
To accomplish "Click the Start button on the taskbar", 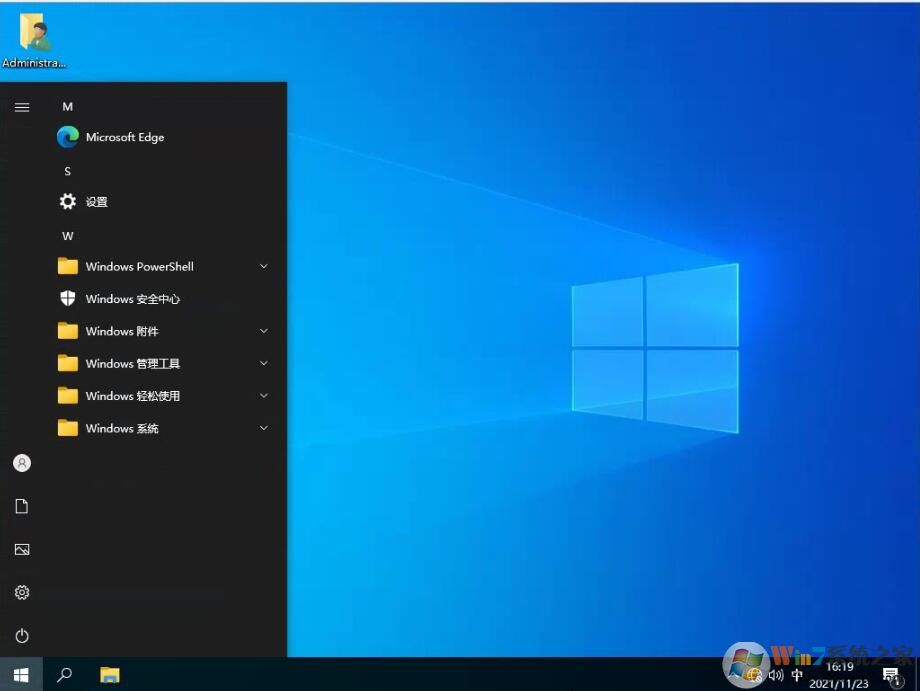I will [x=20, y=674].
